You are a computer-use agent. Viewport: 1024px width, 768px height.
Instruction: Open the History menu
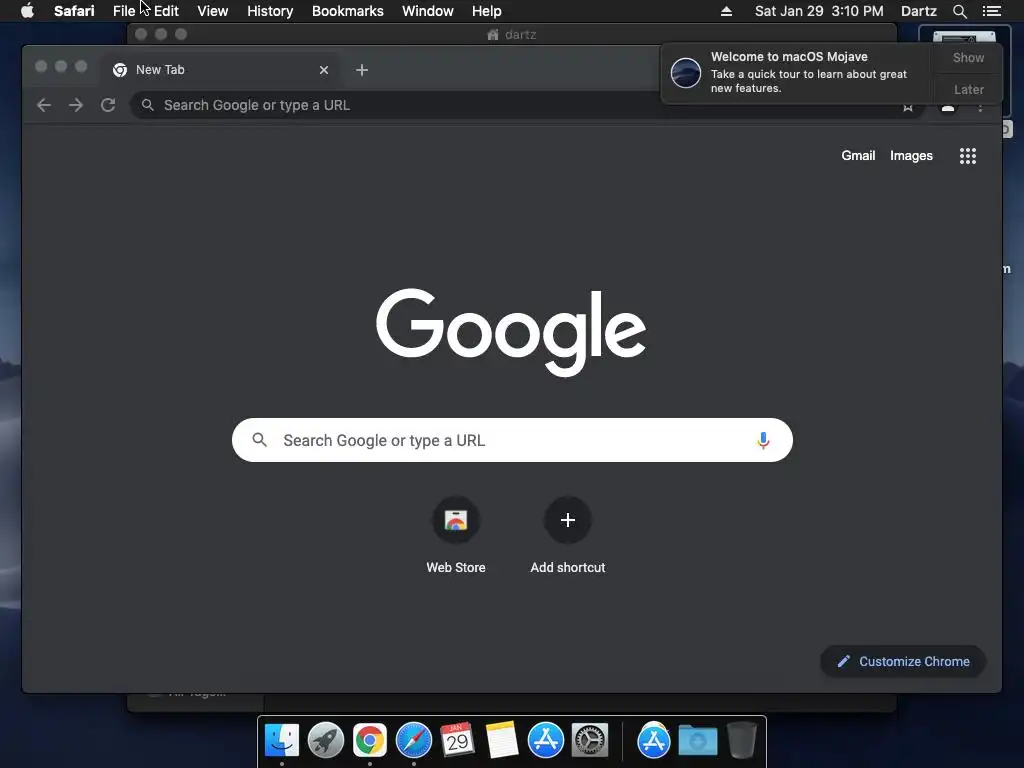click(270, 11)
